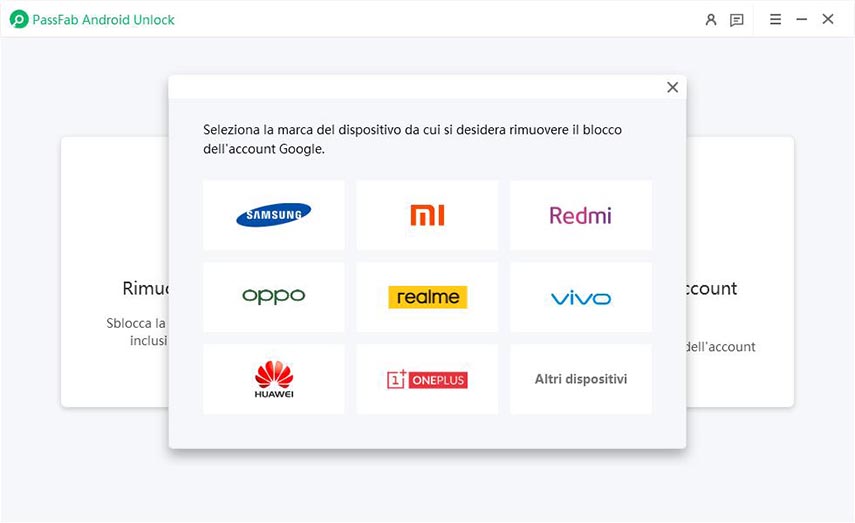Minimize the PassFab window
The width and height of the screenshot is (855, 523).
(801, 19)
